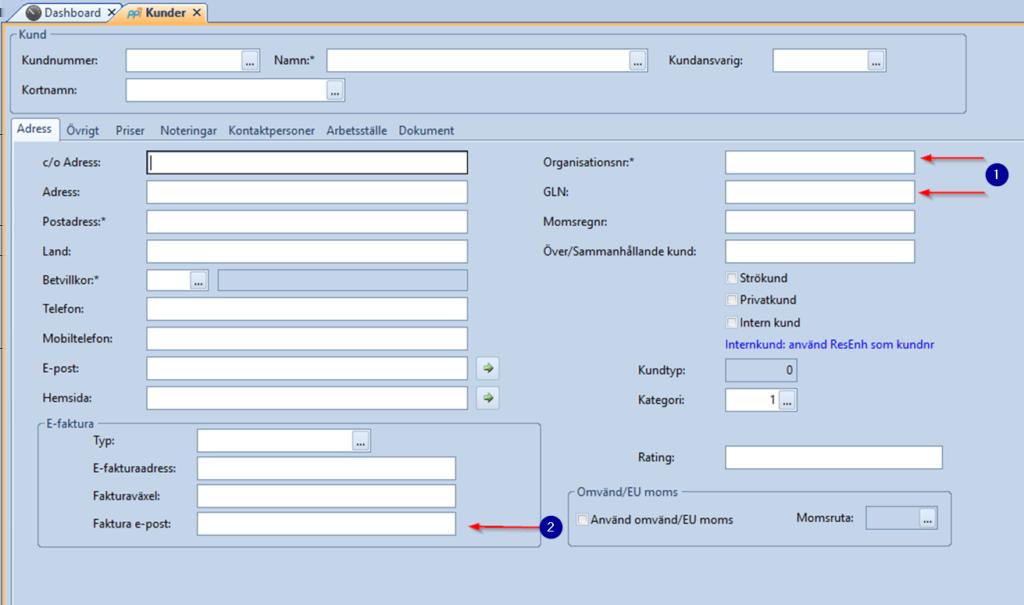Click the Kategori field showing 1
1024x605 pixels.
pyautogui.click(x=752, y=400)
